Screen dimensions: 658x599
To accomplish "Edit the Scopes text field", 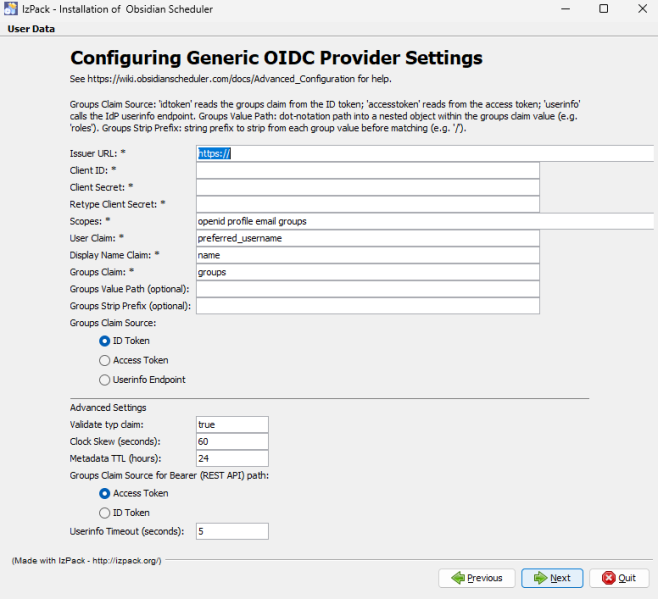I will tap(425, 221).
